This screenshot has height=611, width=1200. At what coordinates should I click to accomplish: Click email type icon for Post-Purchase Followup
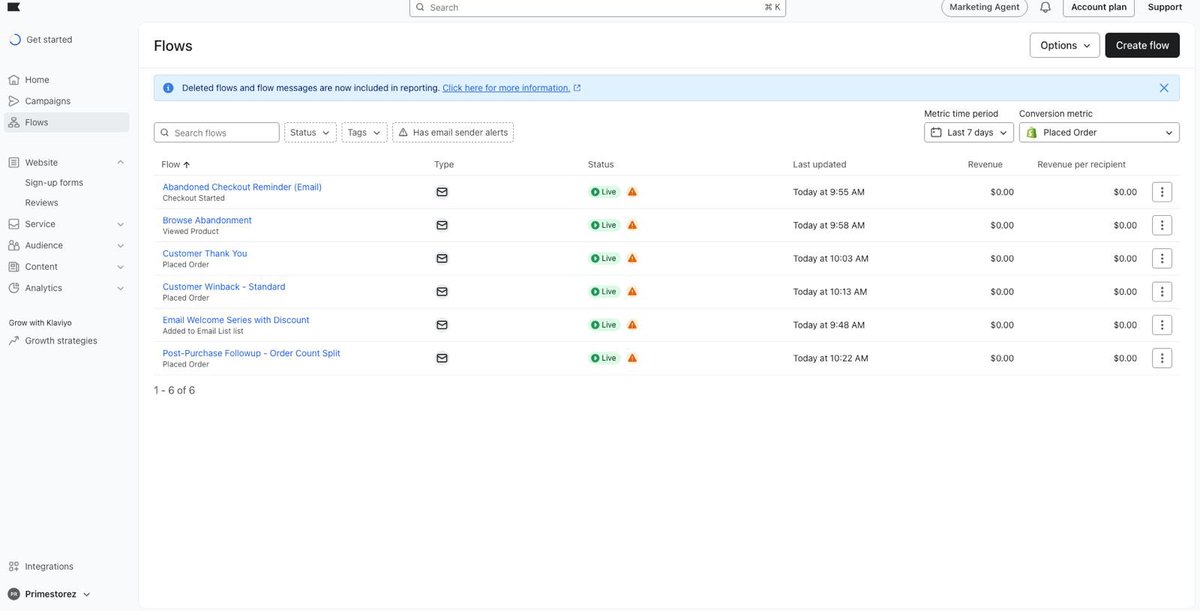[x=442, y=358]
